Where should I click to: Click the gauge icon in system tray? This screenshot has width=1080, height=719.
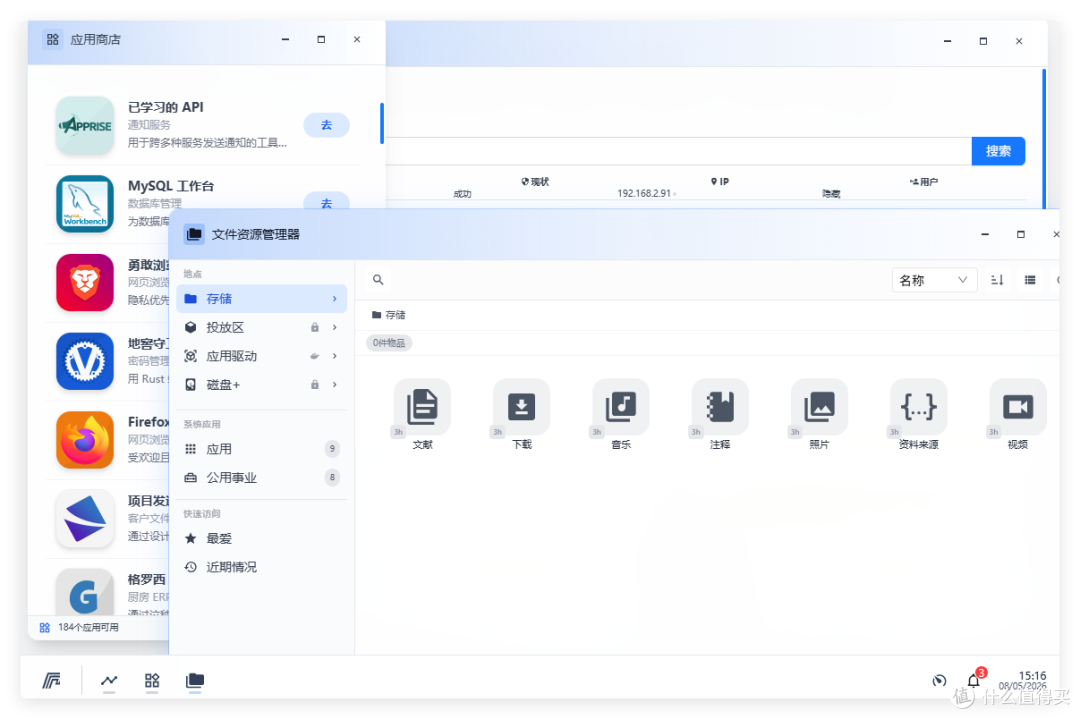click(939, 680)
